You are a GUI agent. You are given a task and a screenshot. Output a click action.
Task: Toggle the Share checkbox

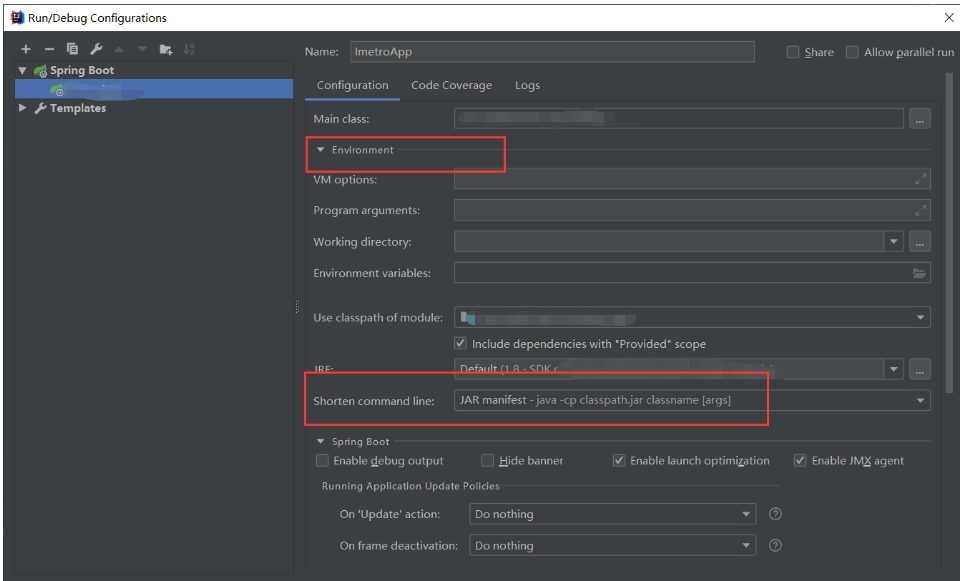(793, 52)
